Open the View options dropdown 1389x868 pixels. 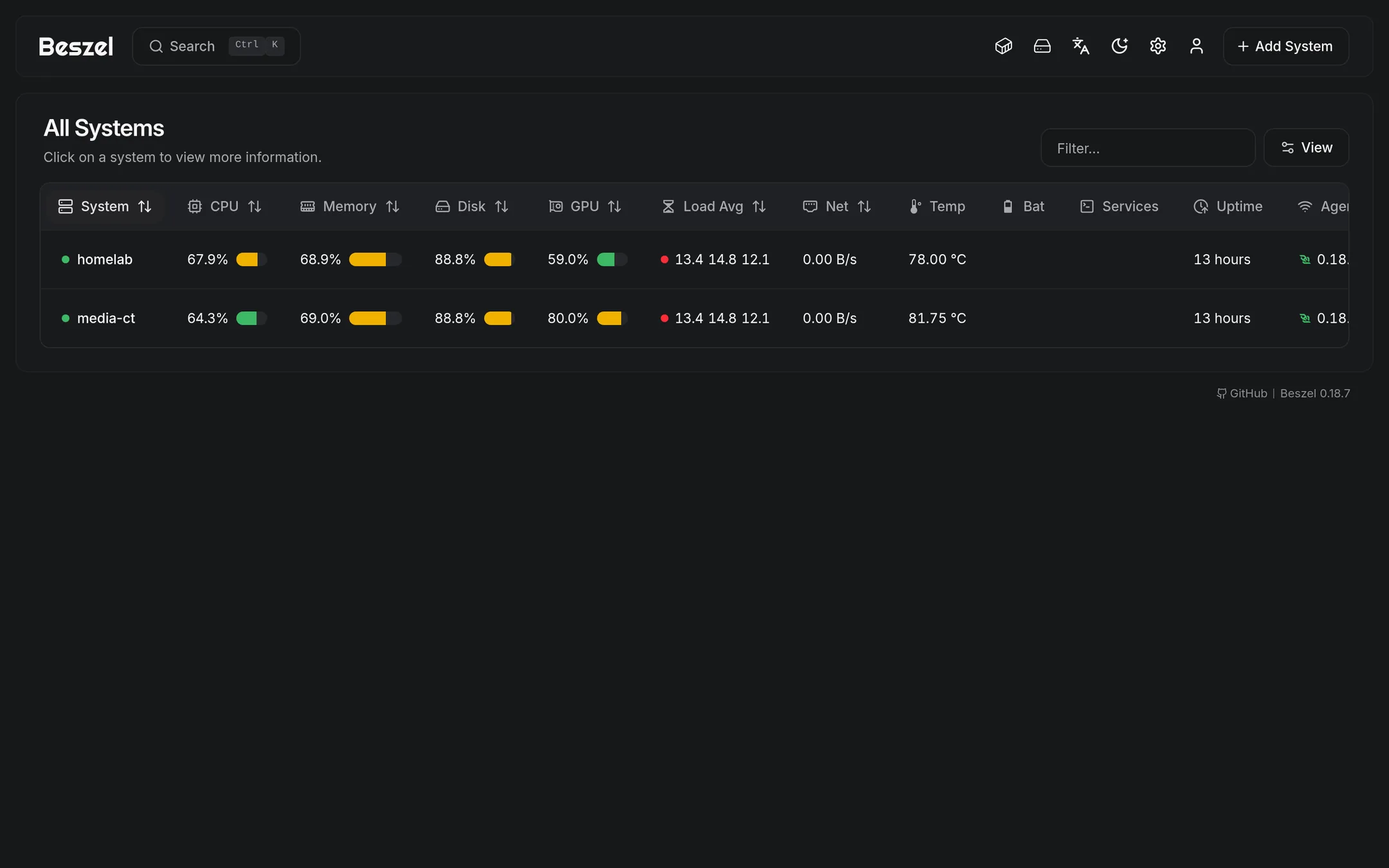[1306, 148]
